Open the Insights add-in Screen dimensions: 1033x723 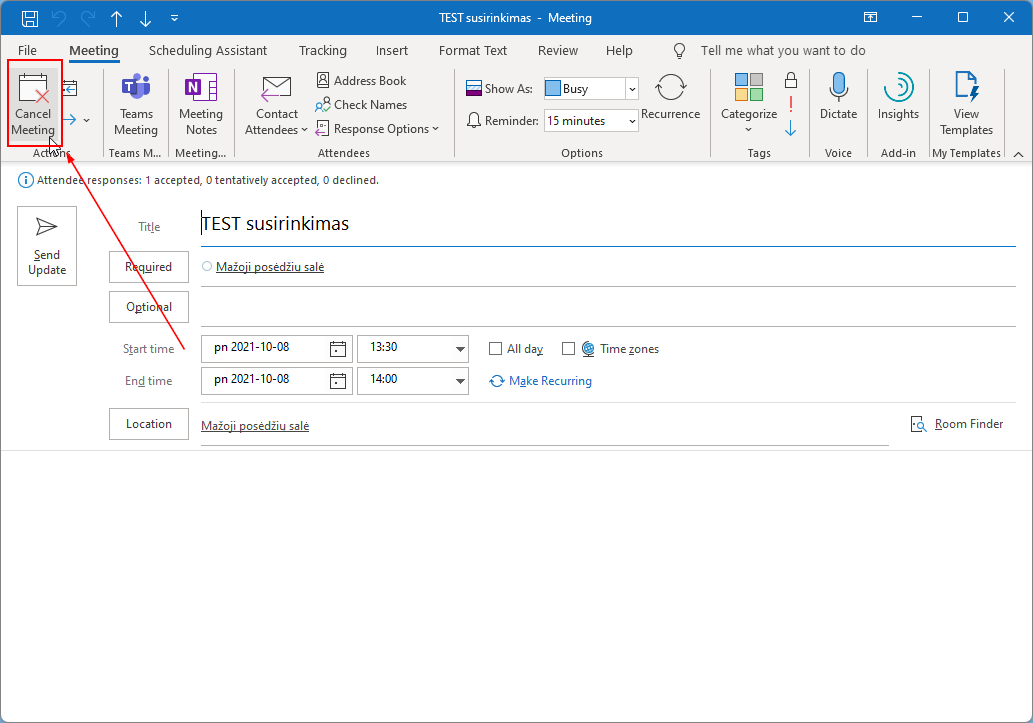pos(898,89)
